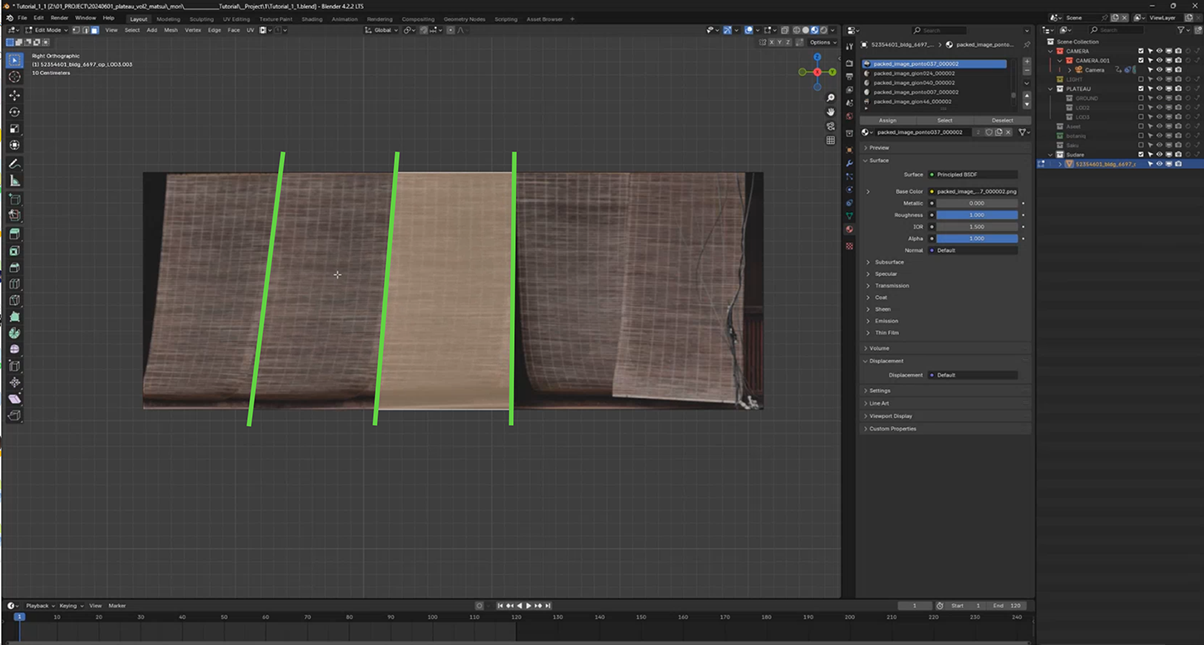Expand the Emission section
The height and width of the screenshot is (645, 1204).
click(886, 321)
